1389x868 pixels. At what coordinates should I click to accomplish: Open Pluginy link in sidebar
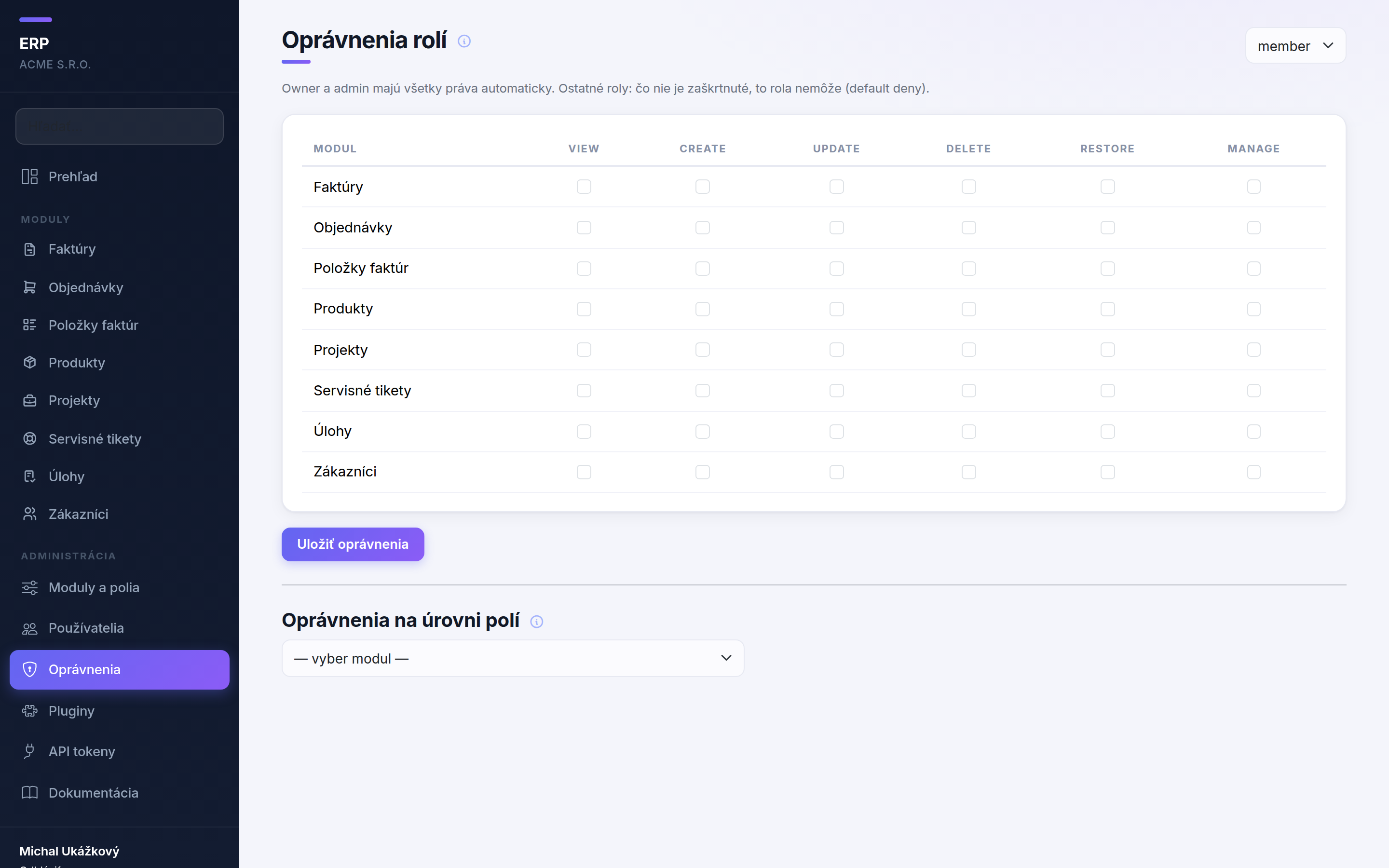coord(120,711)
